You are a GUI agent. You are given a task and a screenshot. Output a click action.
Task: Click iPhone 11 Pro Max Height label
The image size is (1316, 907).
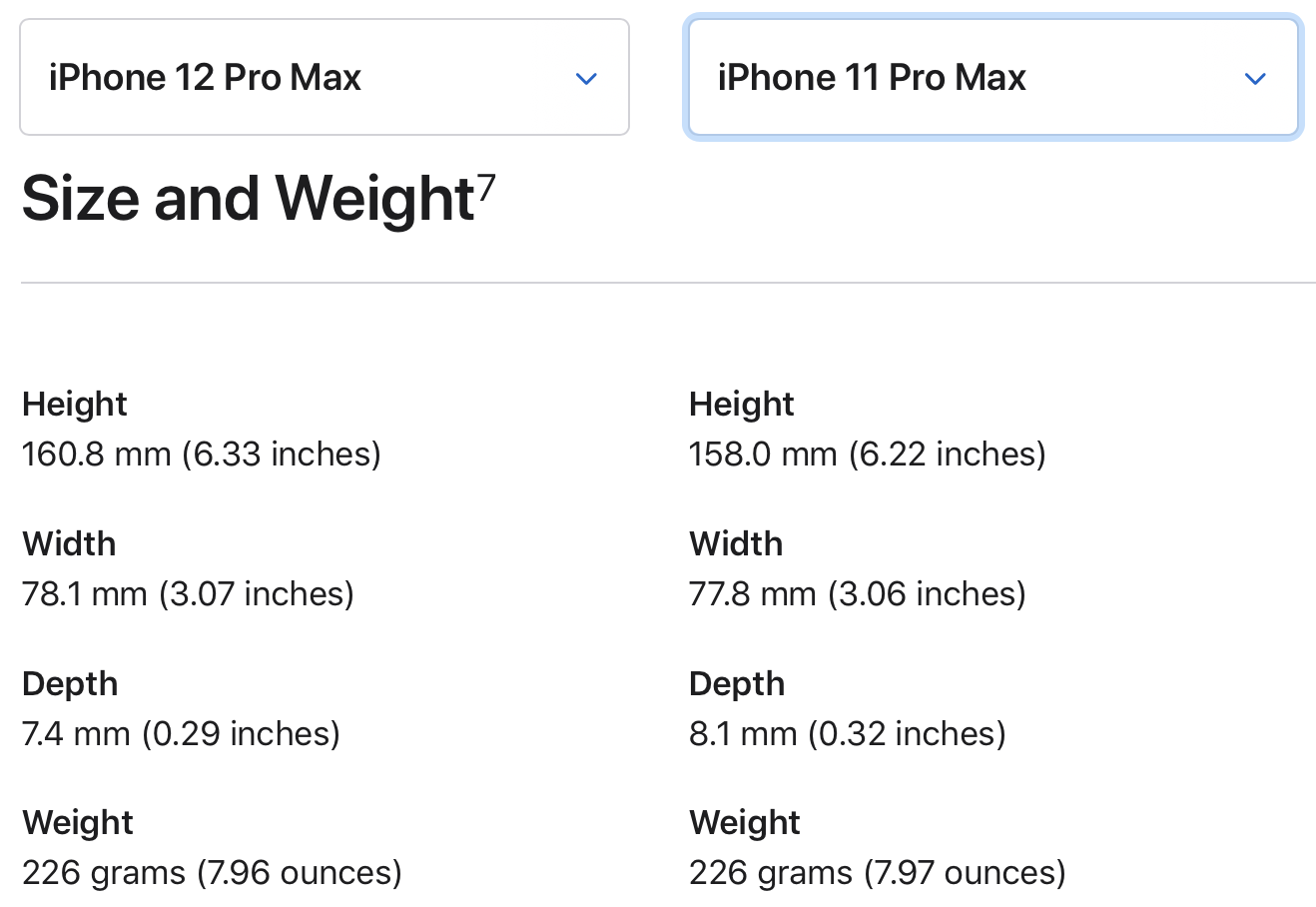[x=741, y=404]
